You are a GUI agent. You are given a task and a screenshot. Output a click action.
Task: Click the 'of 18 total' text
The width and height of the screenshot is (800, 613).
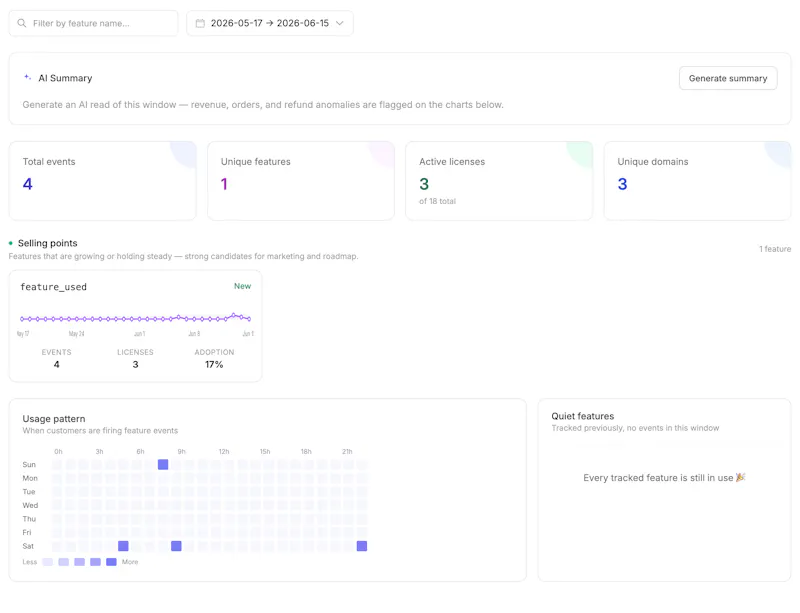pos(437,201)
